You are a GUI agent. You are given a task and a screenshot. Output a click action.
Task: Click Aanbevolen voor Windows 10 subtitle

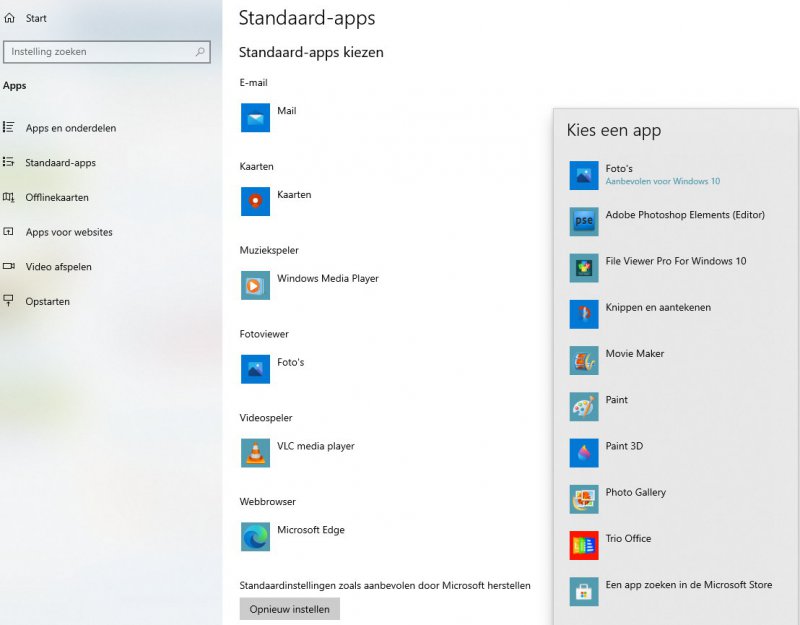coord(663,181)
